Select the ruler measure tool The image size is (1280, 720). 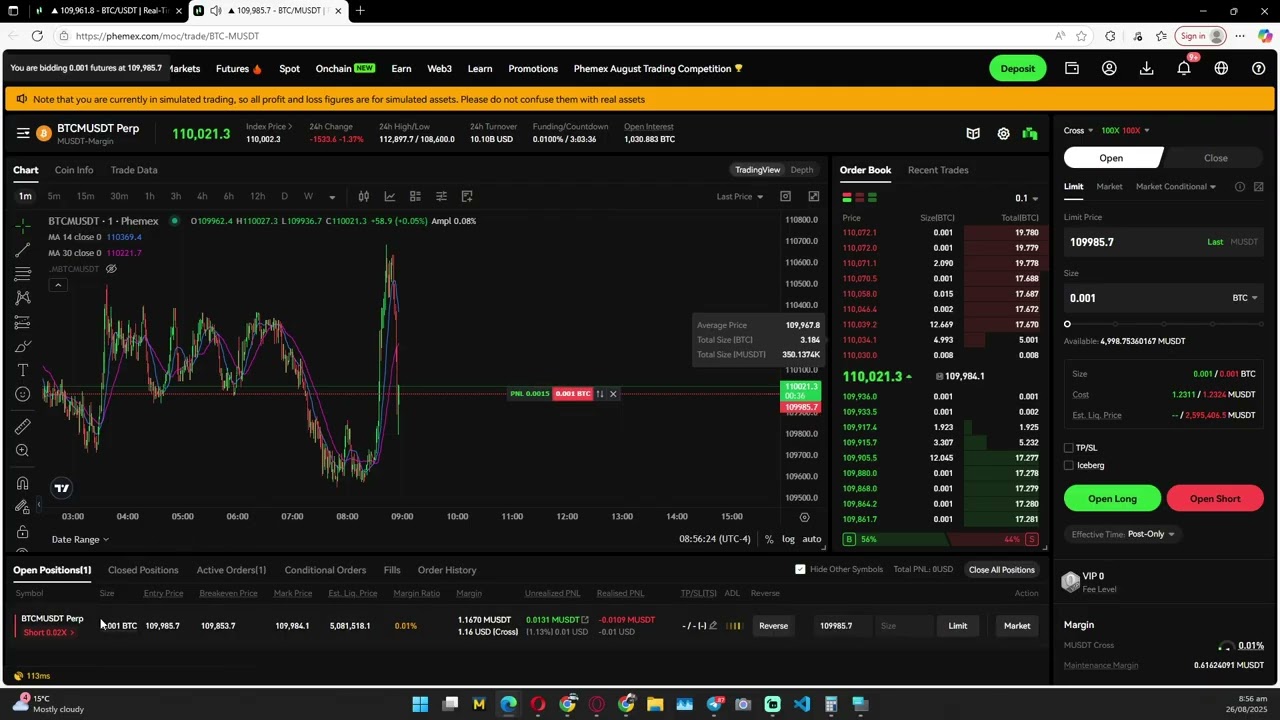22,427
